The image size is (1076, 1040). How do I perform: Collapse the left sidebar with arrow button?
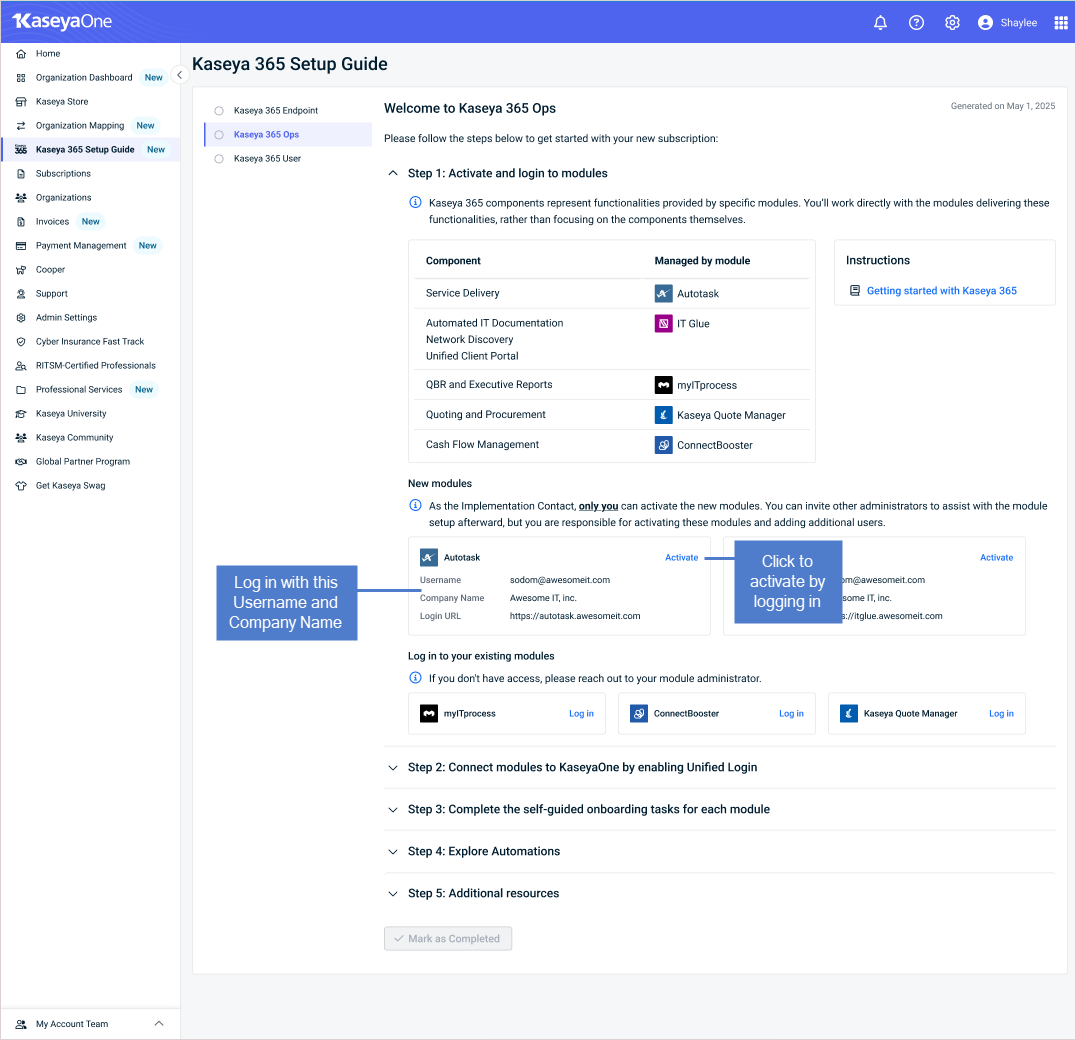pos(179,75)
